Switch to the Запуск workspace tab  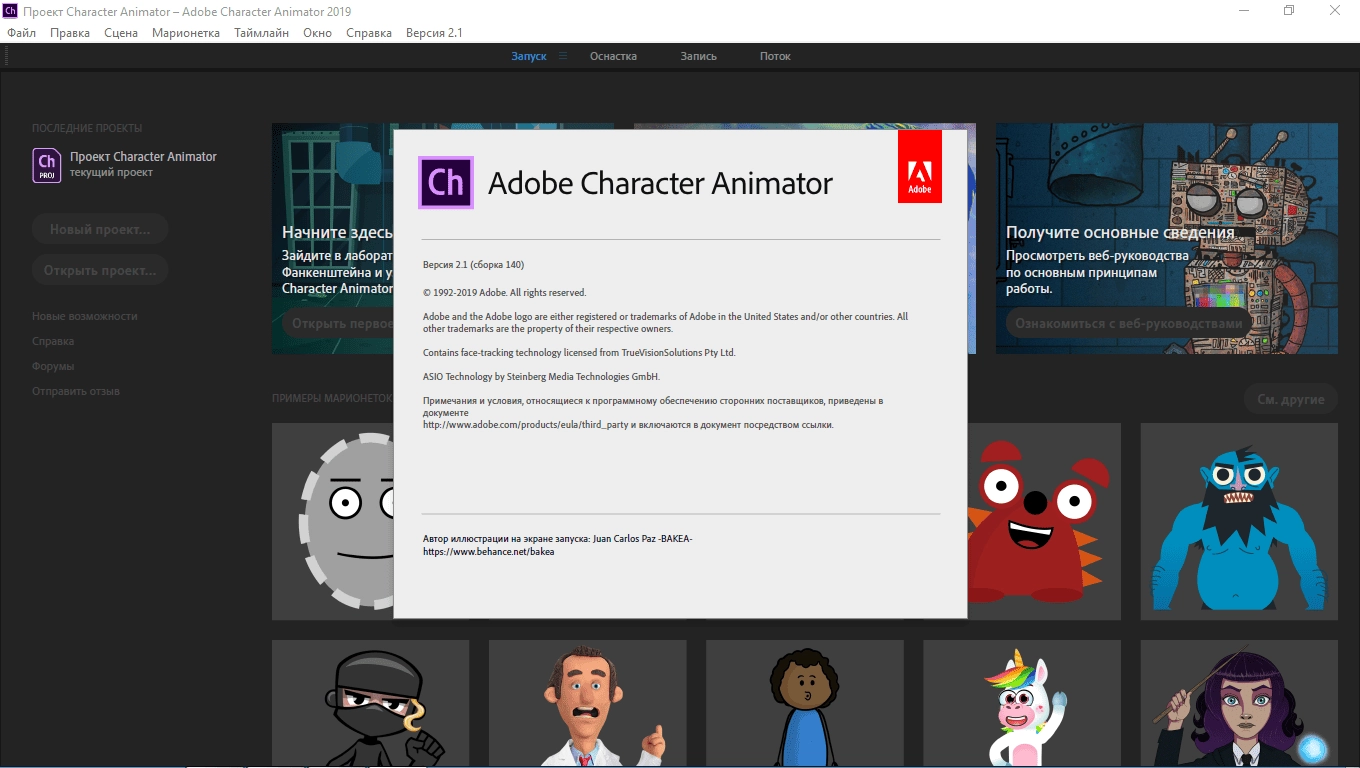click(x=529, y=56)
